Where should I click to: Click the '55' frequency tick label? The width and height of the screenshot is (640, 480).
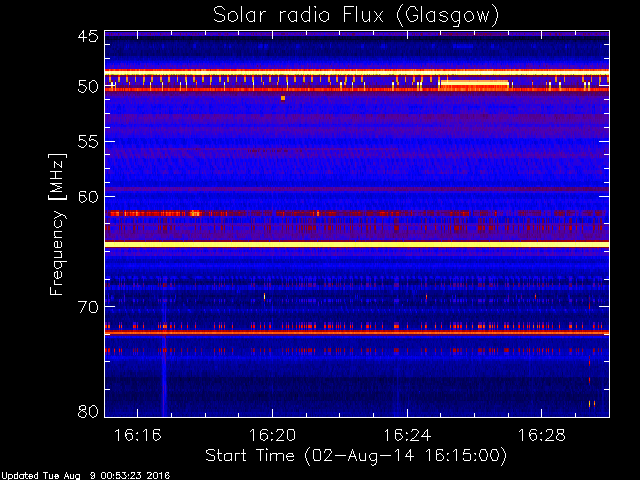[x=88, y=142]
